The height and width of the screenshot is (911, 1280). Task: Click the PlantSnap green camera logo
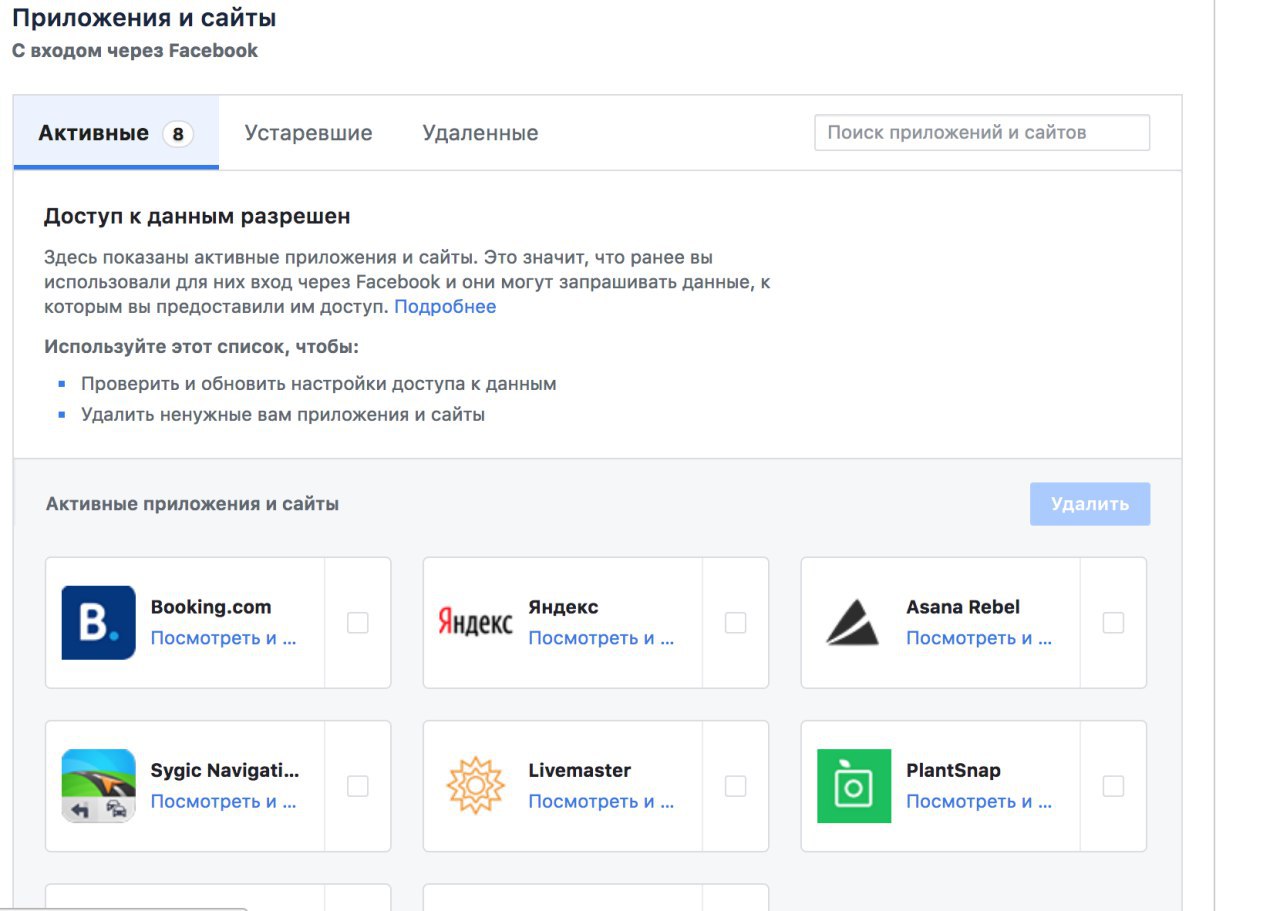[853, 786]
